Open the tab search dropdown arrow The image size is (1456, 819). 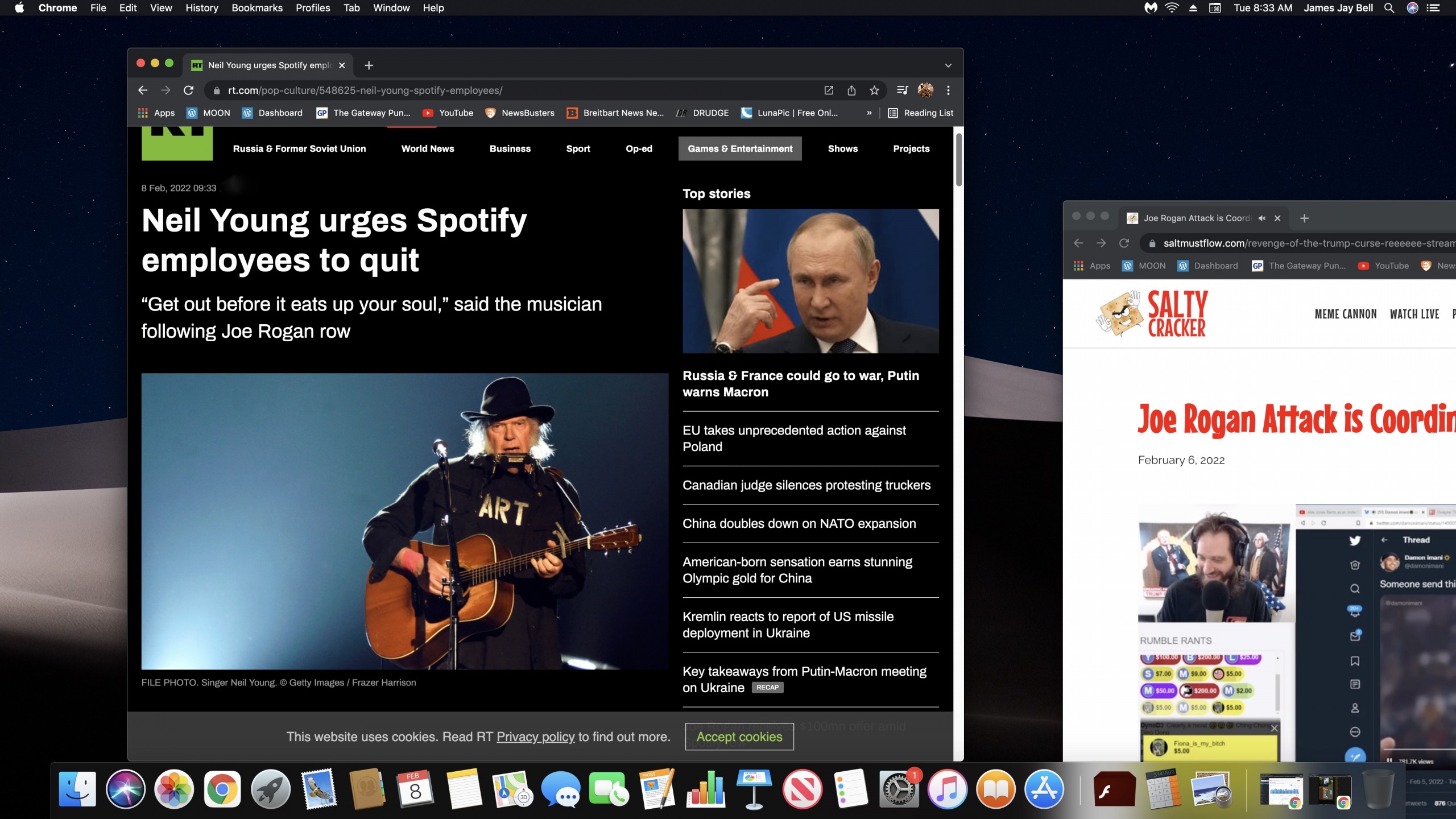coord(948,65)
